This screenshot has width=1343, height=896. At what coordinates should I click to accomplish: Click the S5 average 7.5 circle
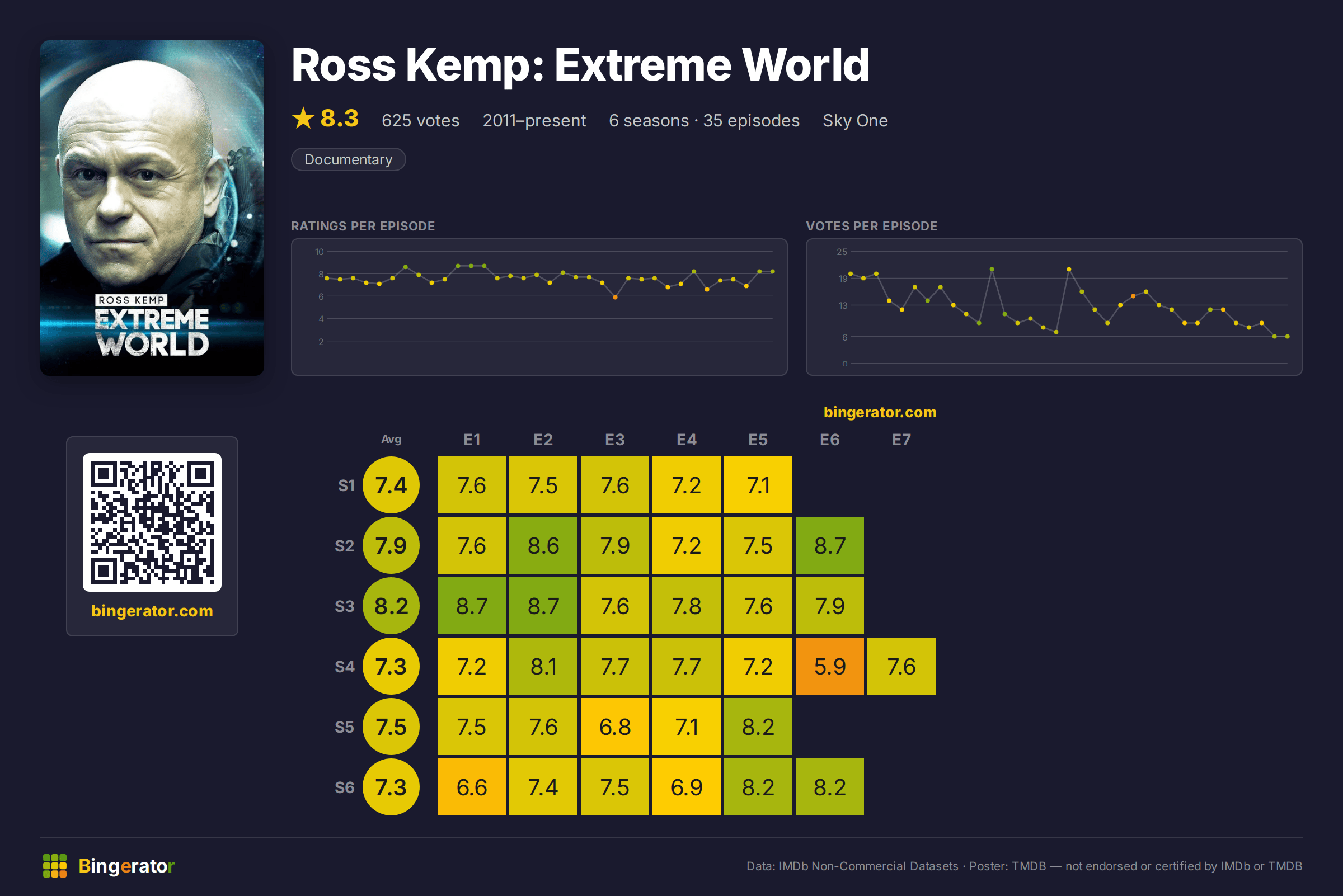pyautogui.click(x=391, y=727)
